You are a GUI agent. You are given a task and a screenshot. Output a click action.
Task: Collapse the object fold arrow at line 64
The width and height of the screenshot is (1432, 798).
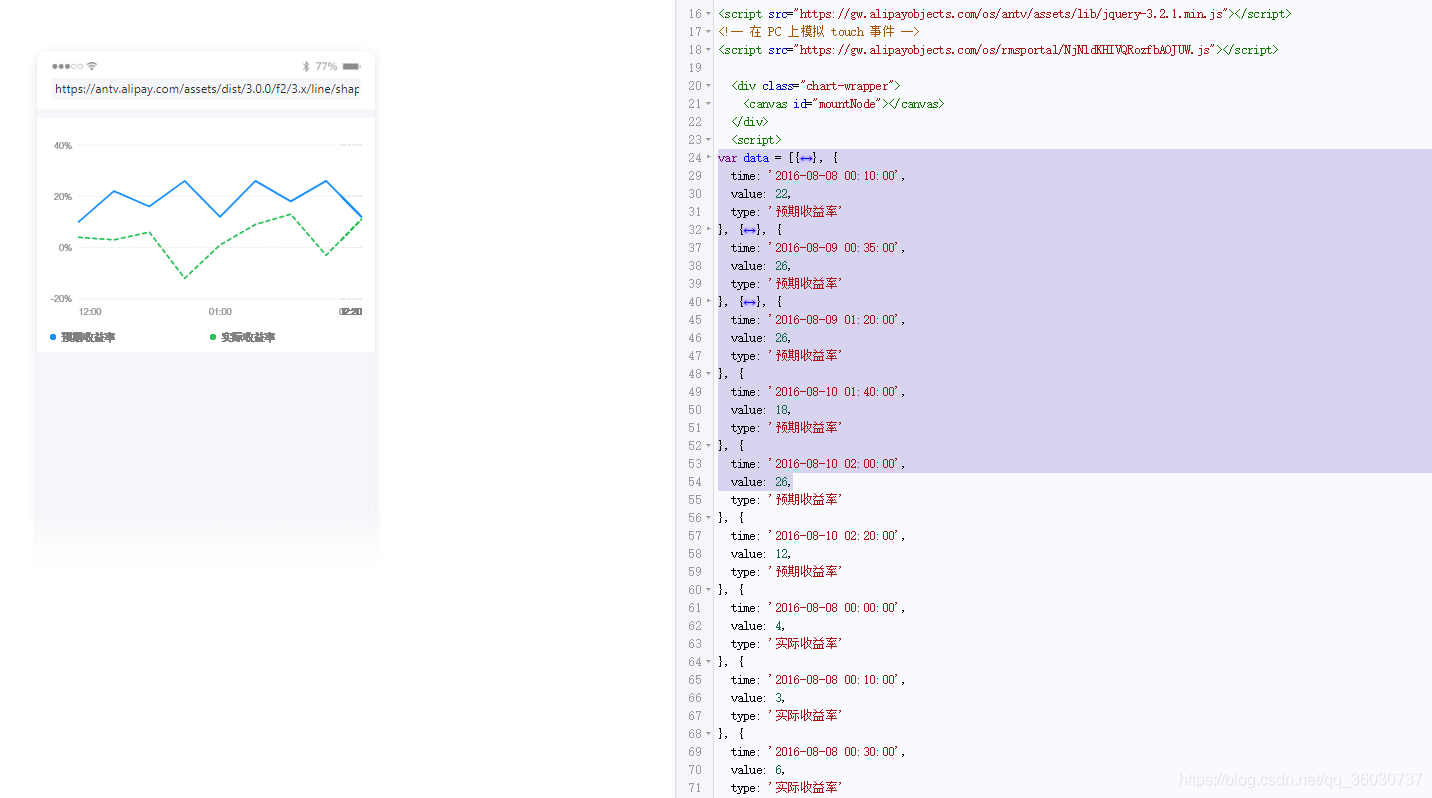pyautogui.click(x=709, y=662)
